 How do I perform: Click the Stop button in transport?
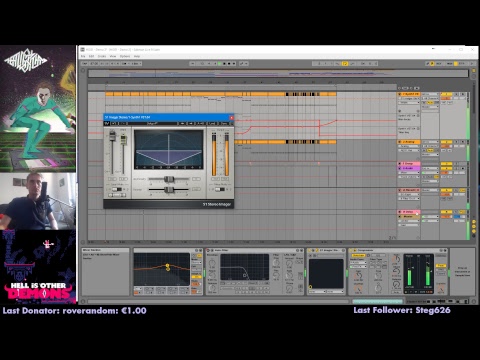coord(224,63)
